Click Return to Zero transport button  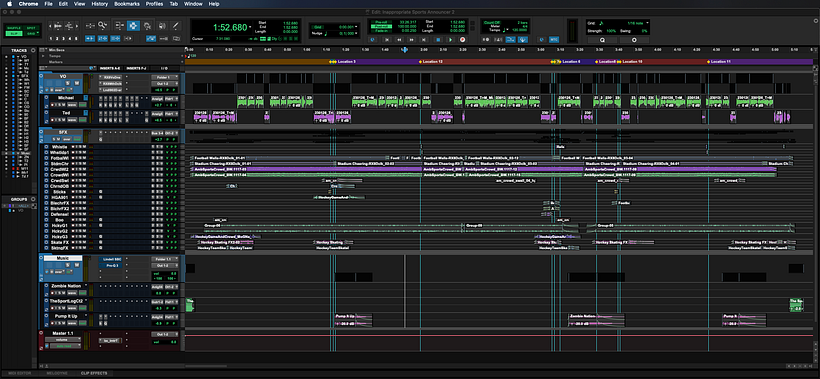387,40
